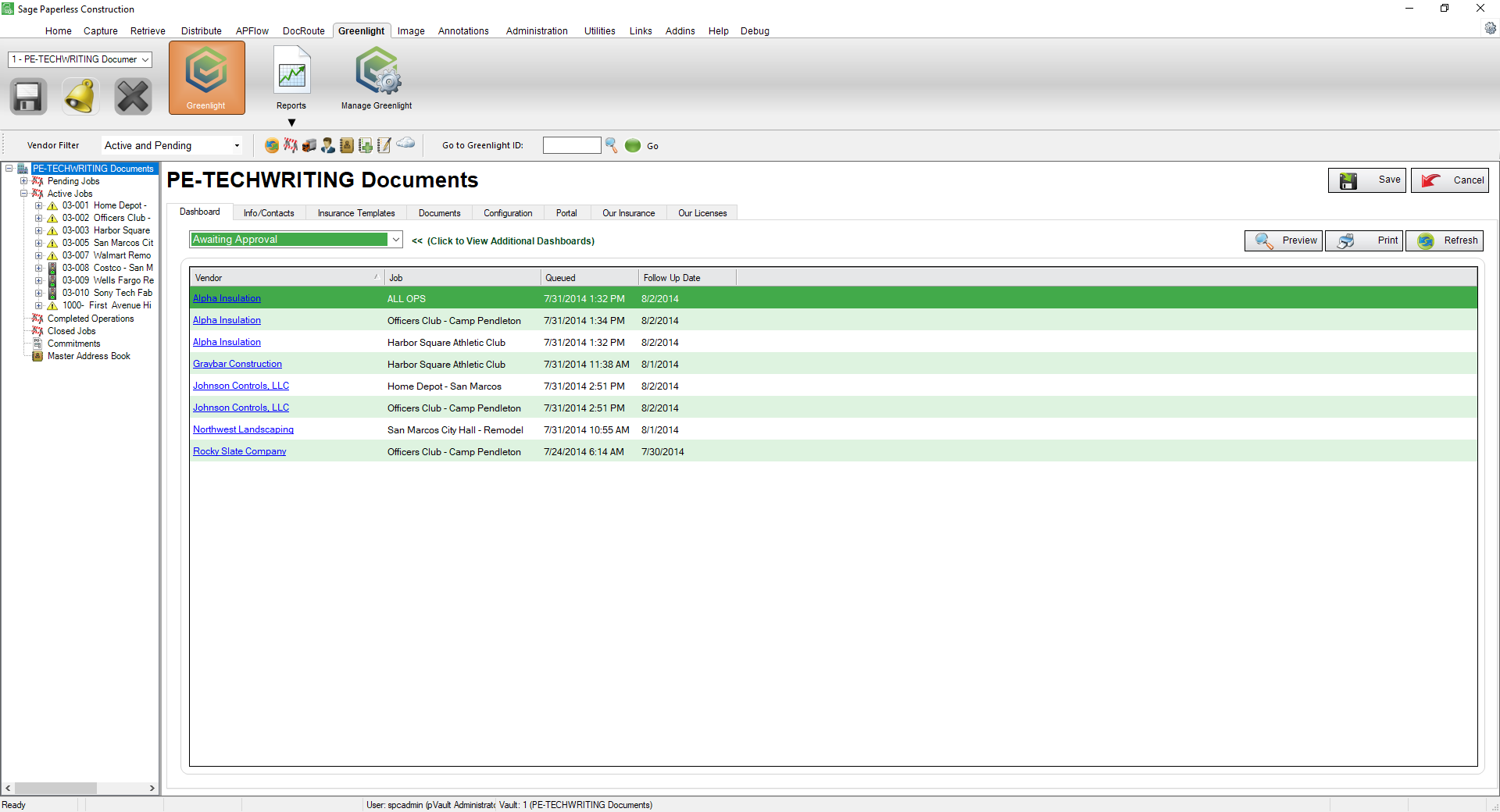Viewport: 1500px width, 812px height.
Task: Switch to the Portal tab
Action: click(x=566, y=213)
